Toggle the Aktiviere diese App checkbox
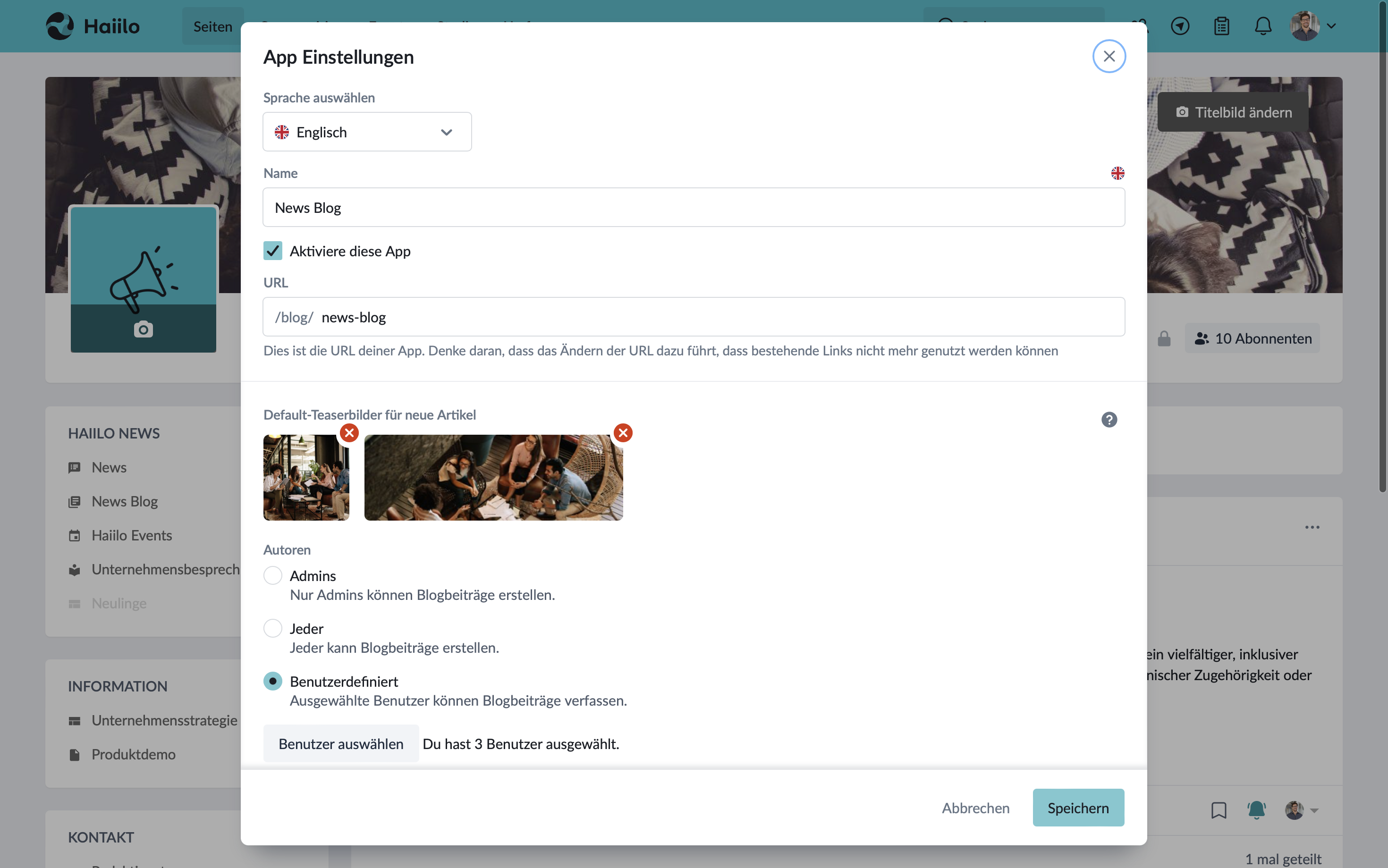The width and height of the screenshot is (1388, 868). tap(273, 251)
